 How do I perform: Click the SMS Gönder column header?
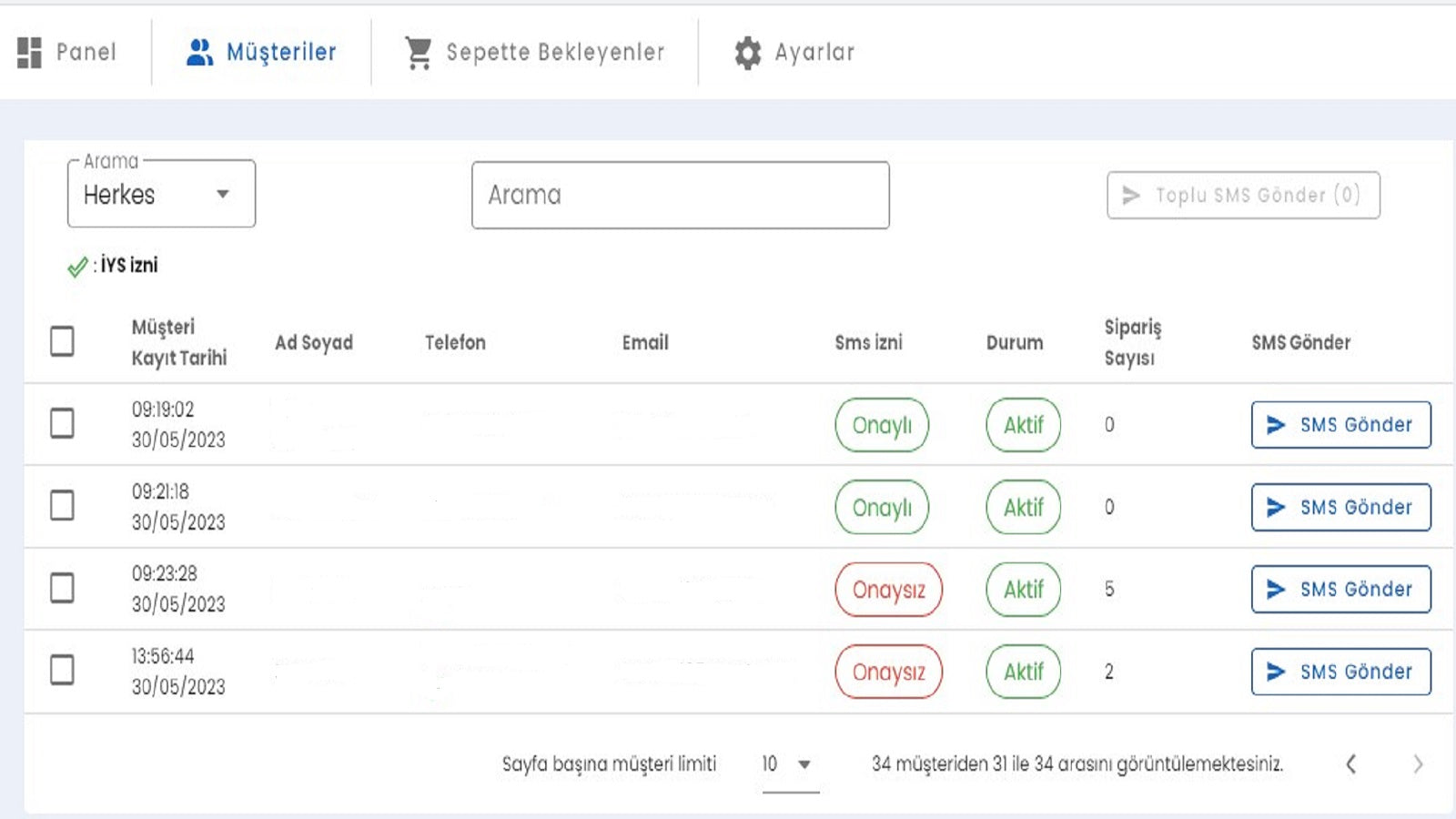tap(1301, 342)
